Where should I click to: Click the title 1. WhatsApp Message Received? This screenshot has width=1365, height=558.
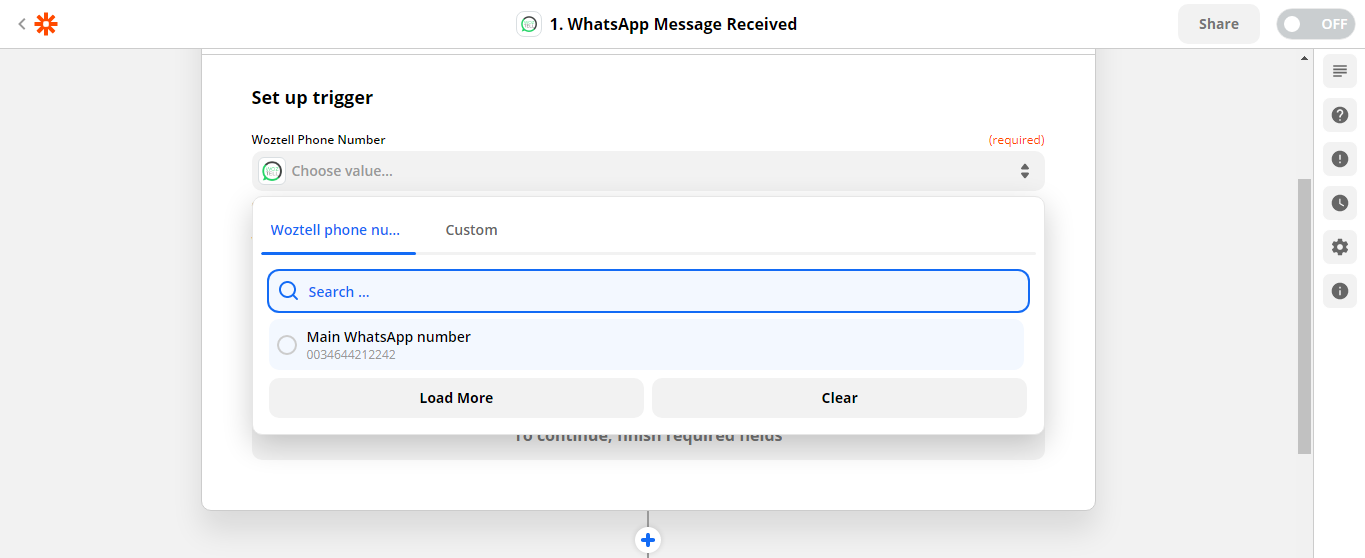click(673, 24)
